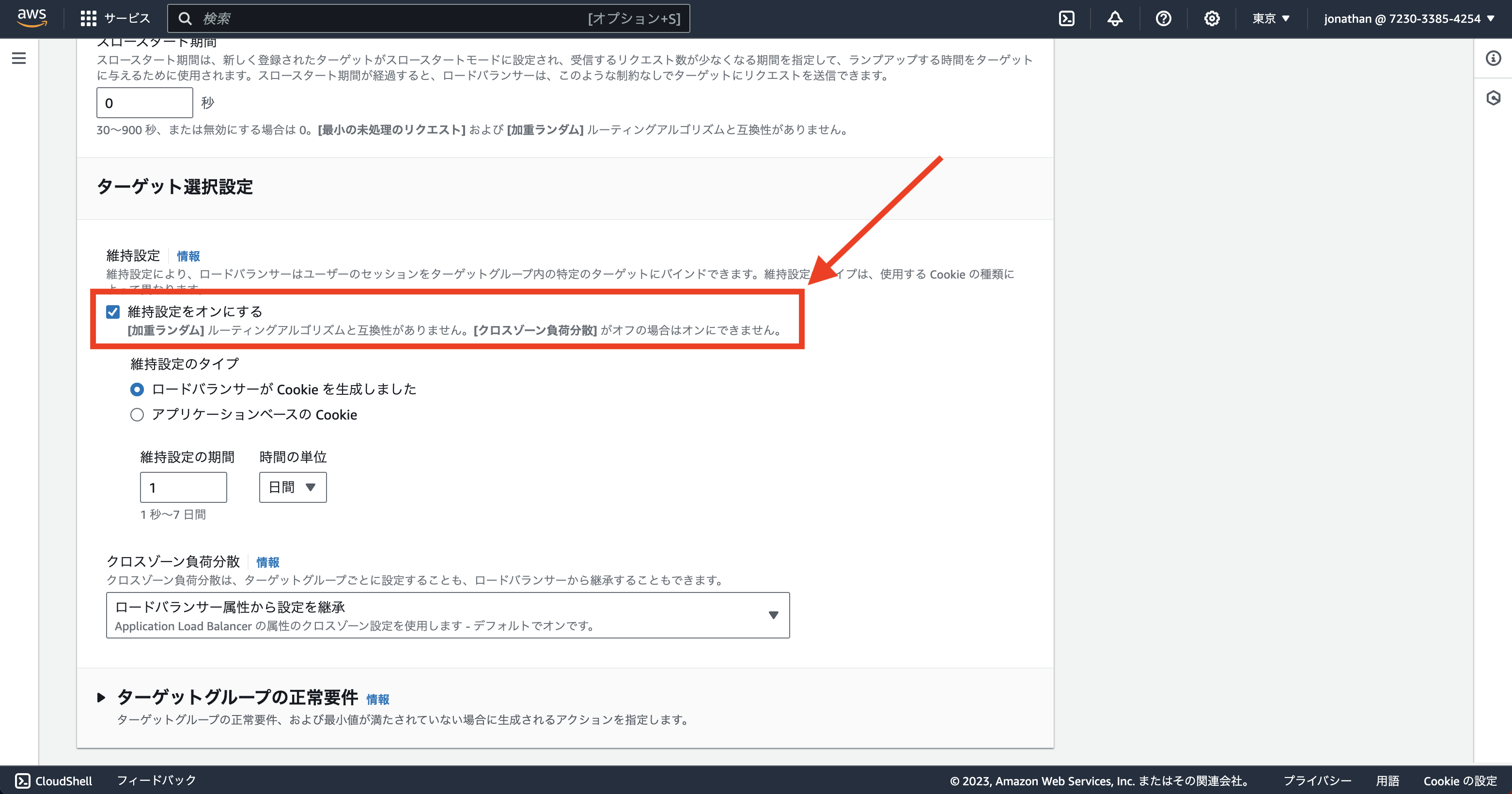
Task: Select ロードバランサーが Cookie を生成しました
Action: point(137,389)
